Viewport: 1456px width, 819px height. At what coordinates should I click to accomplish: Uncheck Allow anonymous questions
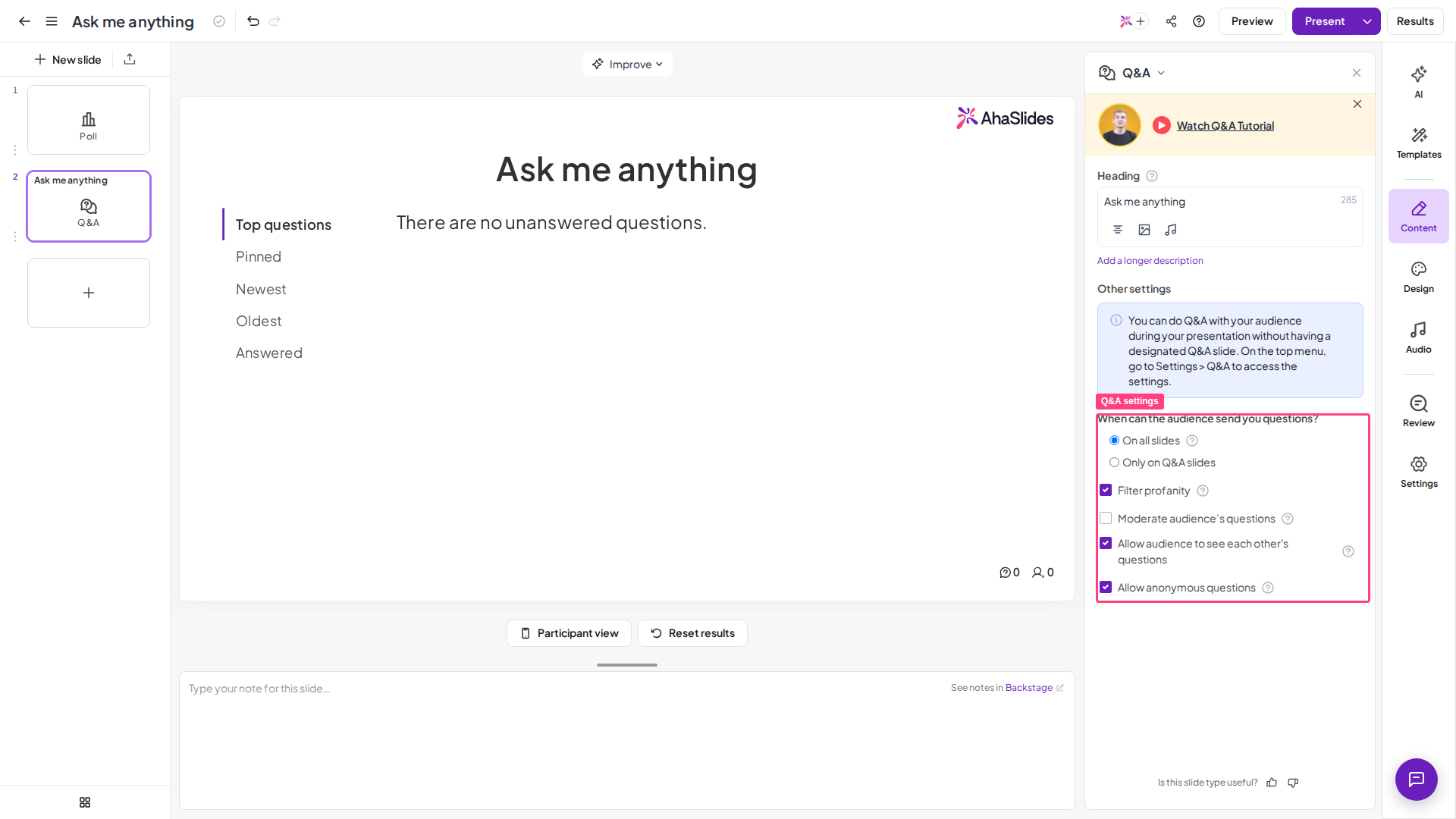pos(1106,588)
